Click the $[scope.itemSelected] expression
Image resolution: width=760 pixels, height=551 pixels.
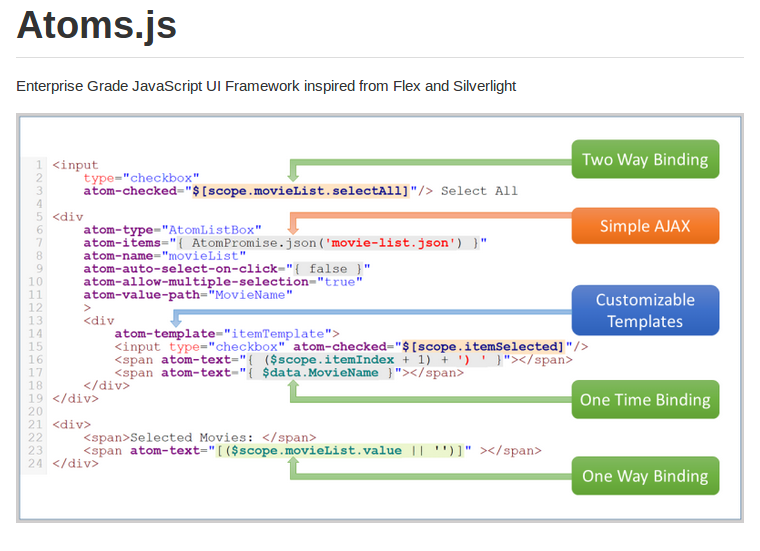point(483,346)
